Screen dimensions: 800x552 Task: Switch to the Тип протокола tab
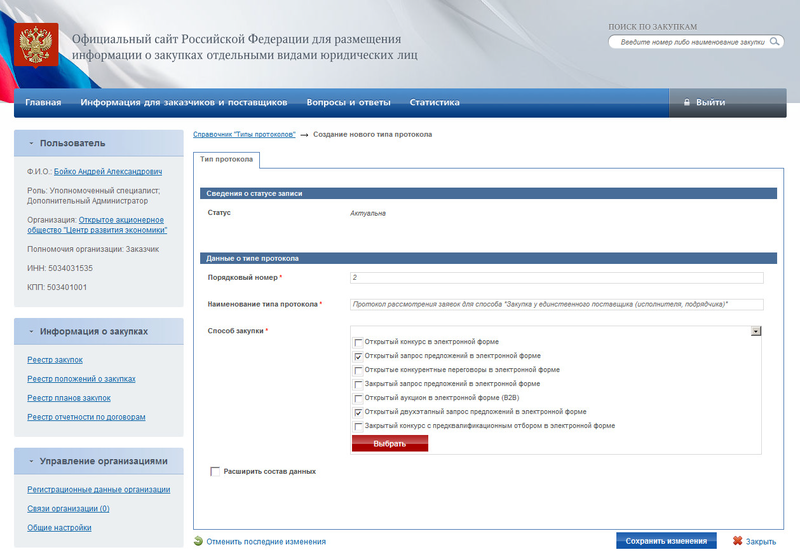228,159
